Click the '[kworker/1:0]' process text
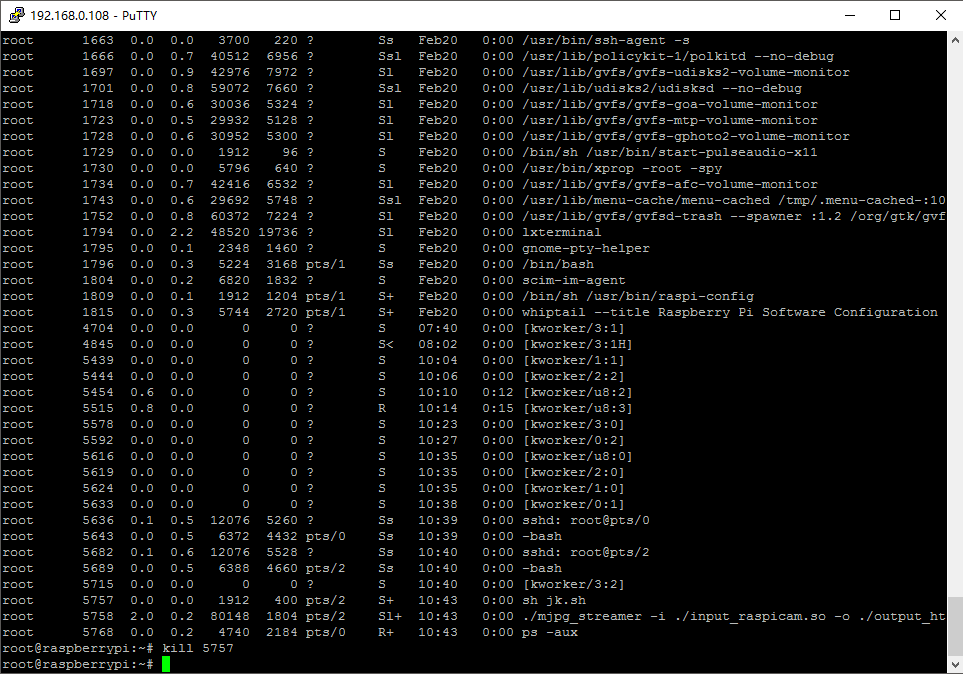This screenshot has width=963, height=674. click(574, 488)
